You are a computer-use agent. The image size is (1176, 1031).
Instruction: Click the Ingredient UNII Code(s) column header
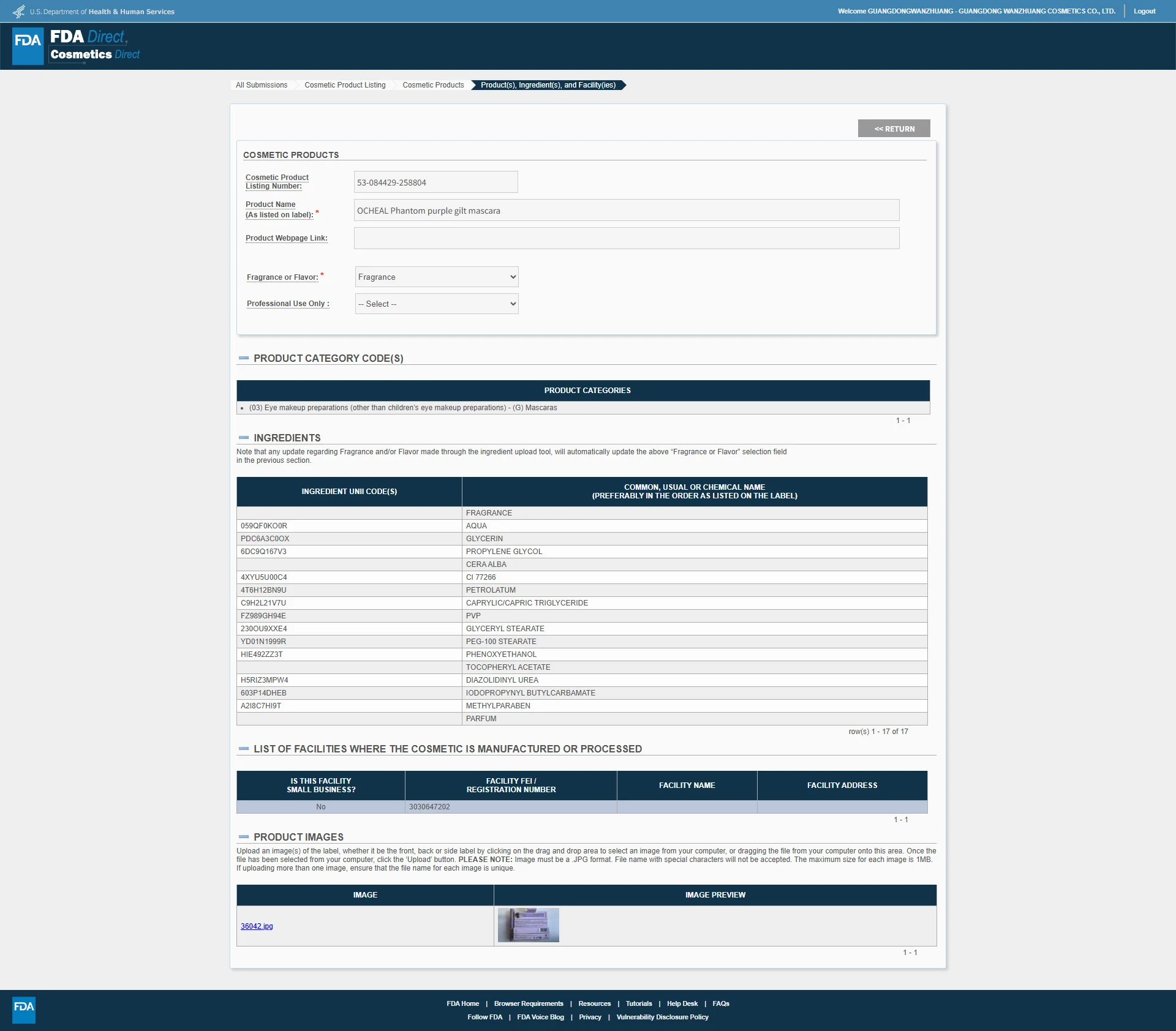point(349,492)
